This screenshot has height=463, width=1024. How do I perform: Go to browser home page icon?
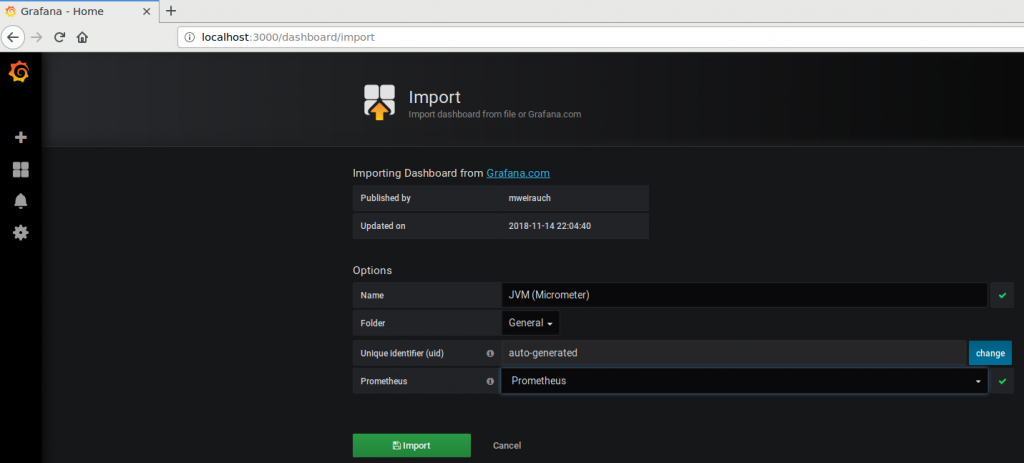(82, 37)
